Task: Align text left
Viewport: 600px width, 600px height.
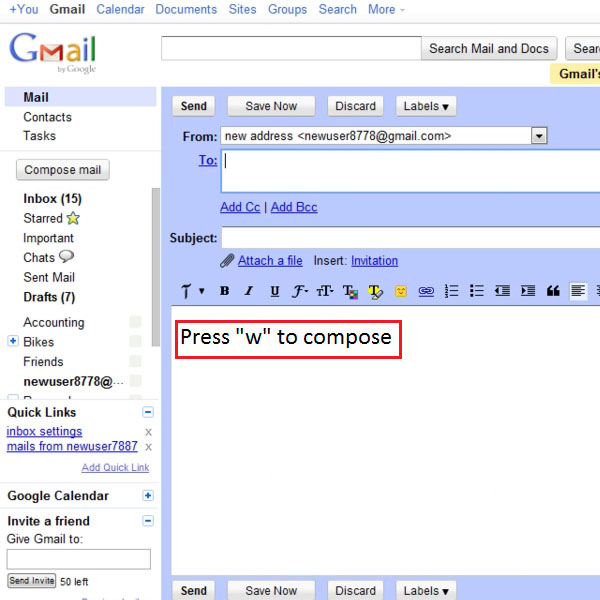Action: coord(578,291)
